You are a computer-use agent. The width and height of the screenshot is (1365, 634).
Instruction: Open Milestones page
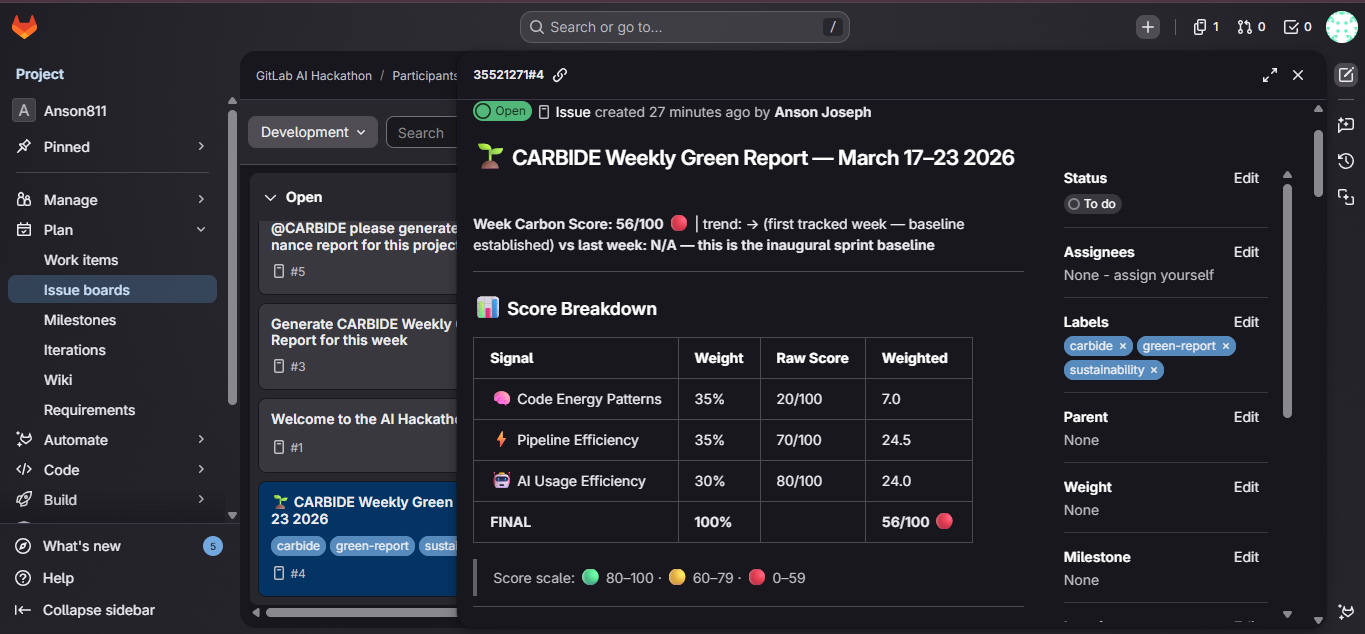tap(80, 320)
